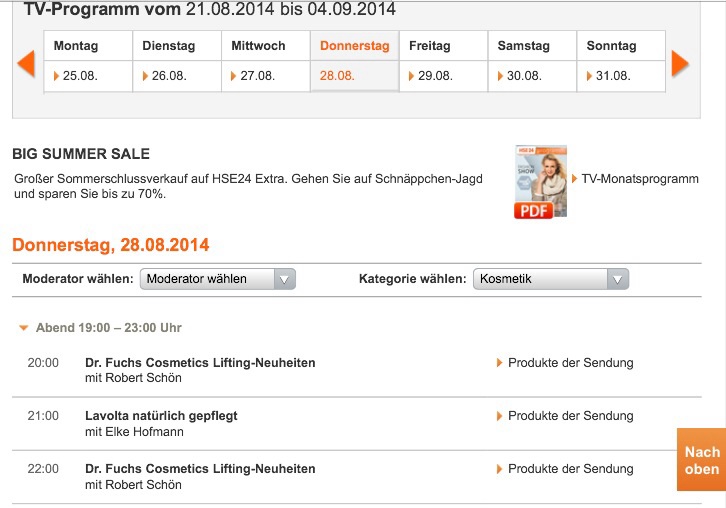Switch to the Freitag 29.08. tab
Viewport: 726px width, 508px height.
point(443,61)
